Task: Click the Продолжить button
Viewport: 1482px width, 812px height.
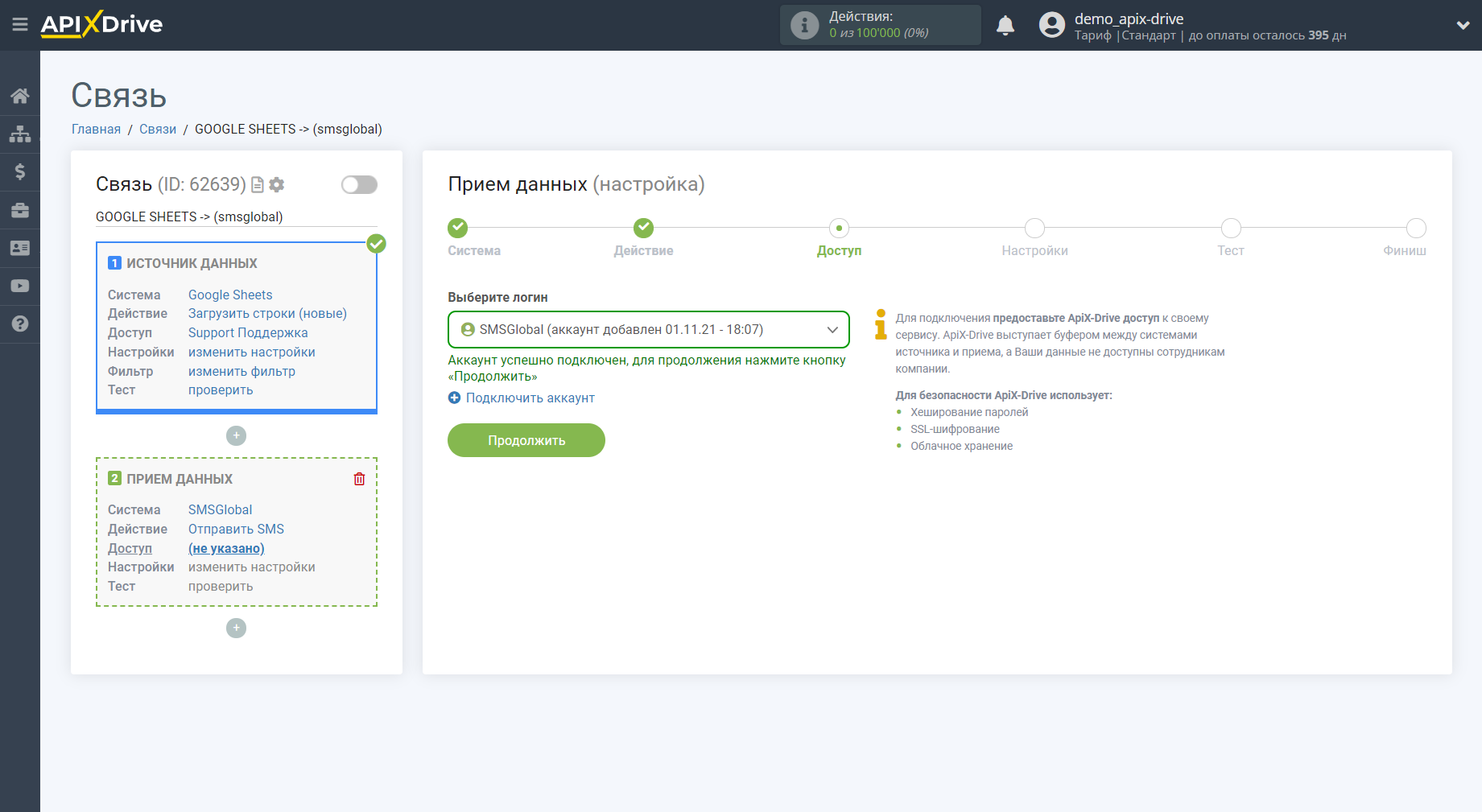Action: (x=526, y=440)
